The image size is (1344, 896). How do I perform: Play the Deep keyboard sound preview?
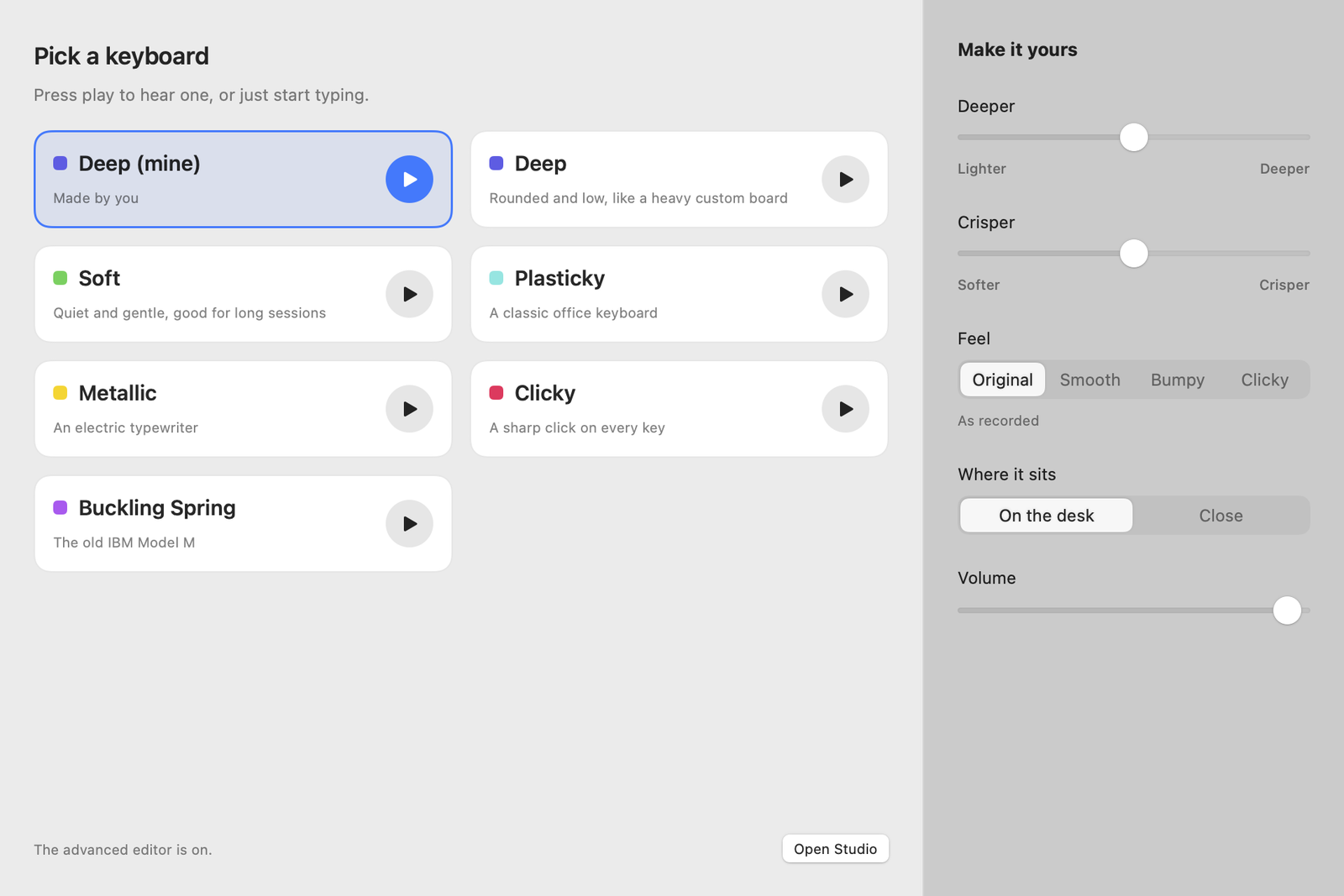coord(845,179)
